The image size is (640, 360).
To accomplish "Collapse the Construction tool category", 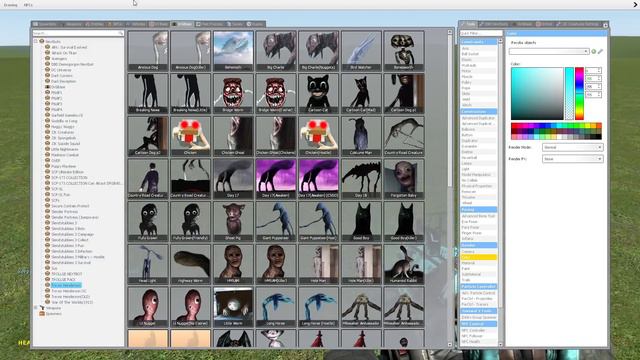I will 478,111.
